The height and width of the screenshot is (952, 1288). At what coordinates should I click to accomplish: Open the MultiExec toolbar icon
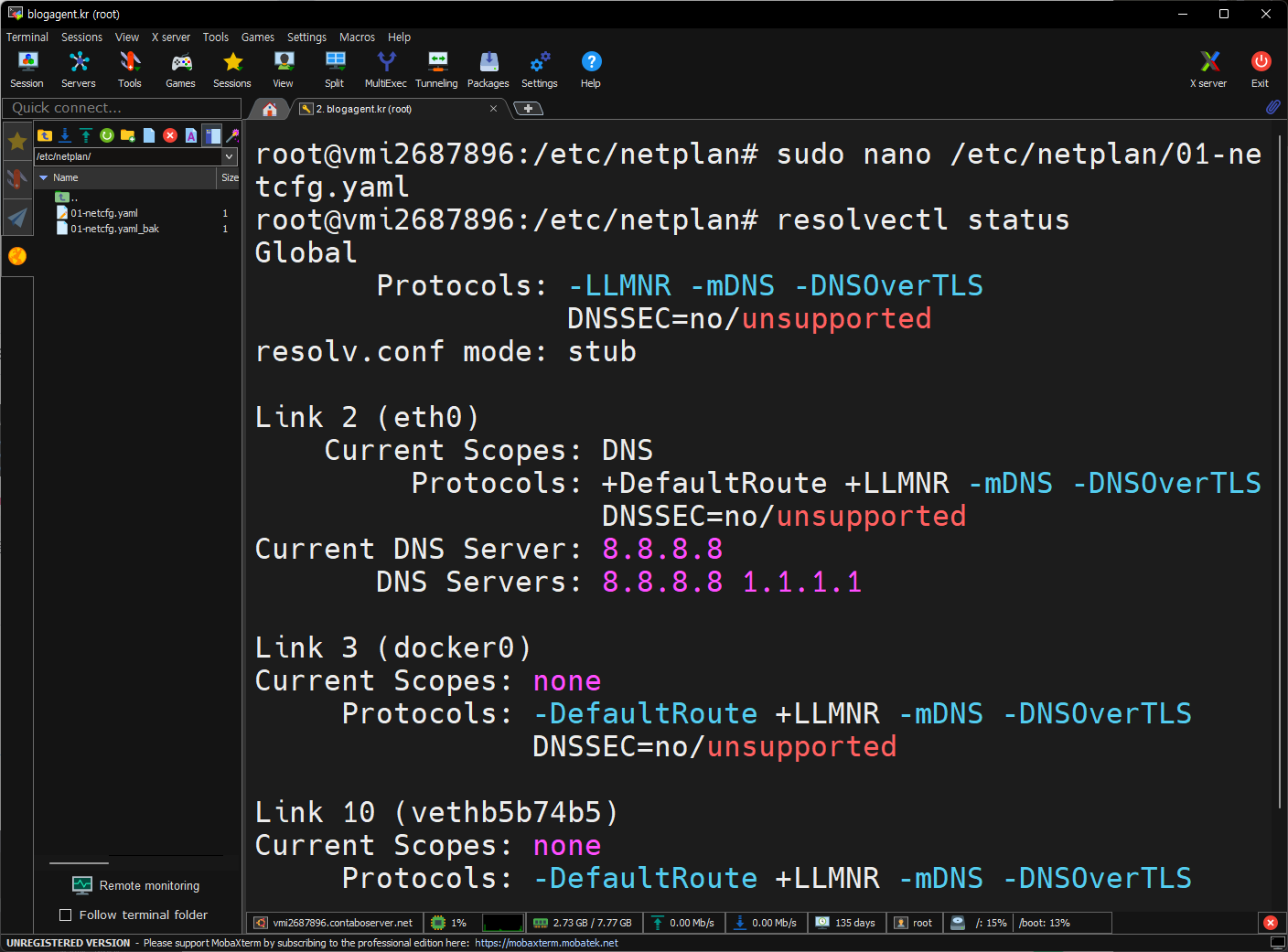pyautogui.click(x=386, y=70)
